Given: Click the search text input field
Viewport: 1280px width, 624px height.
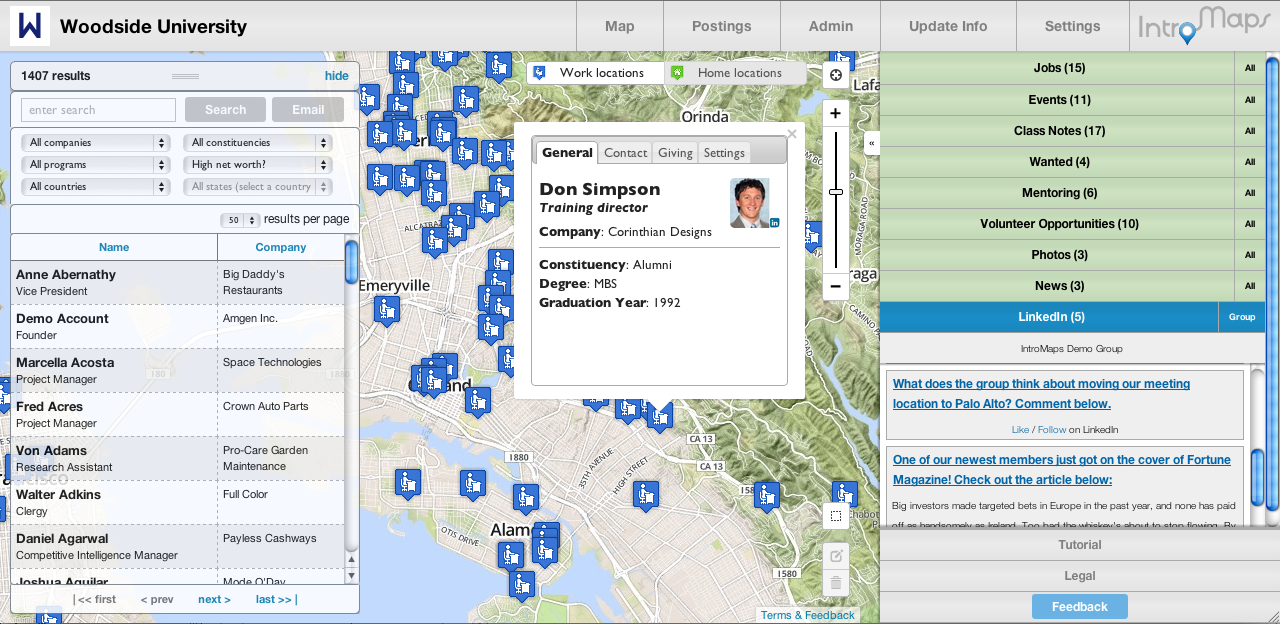Looking at the screenshot, I should [98, 110].
